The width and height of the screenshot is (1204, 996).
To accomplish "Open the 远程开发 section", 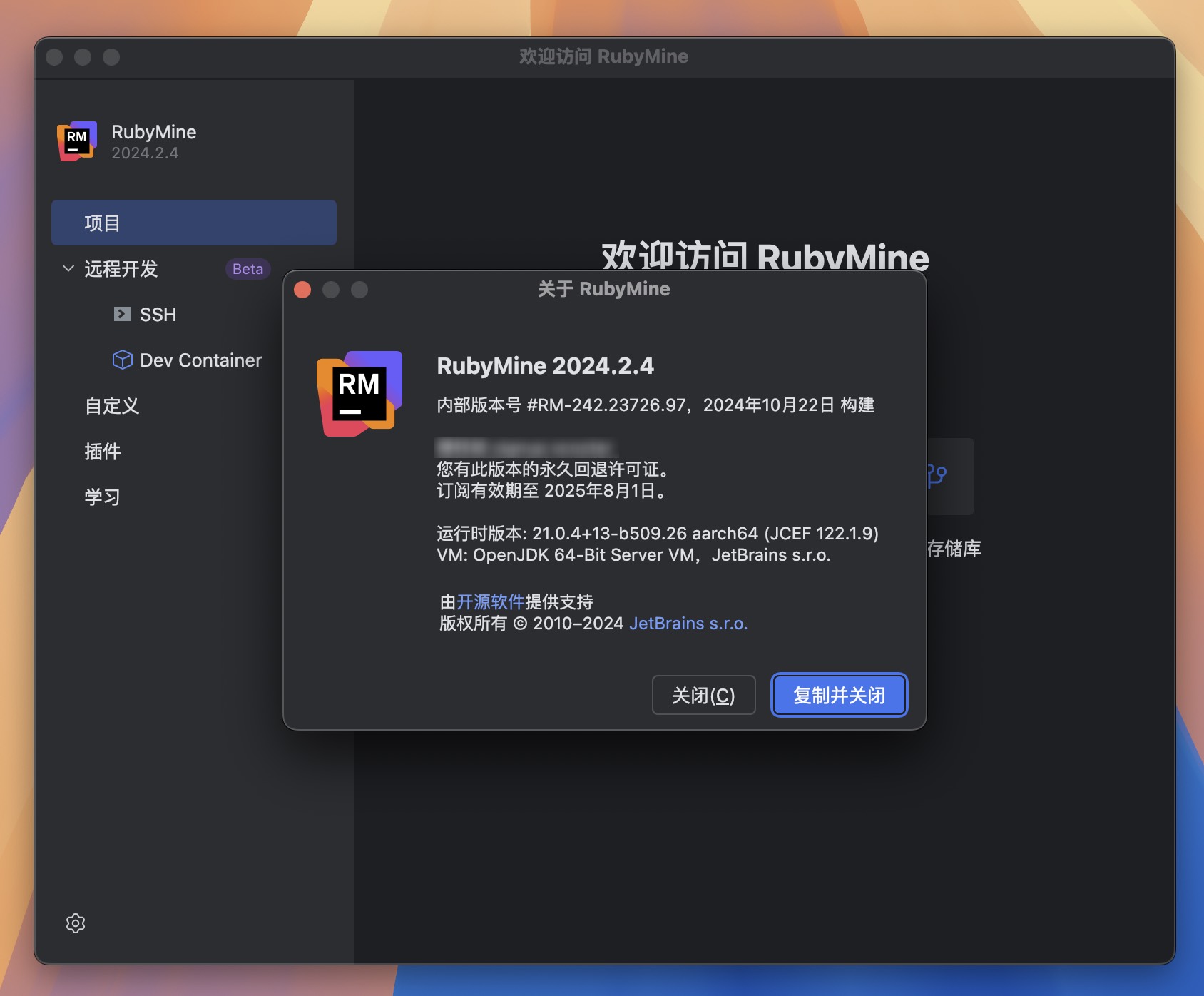I will click(x=121, y=269).
